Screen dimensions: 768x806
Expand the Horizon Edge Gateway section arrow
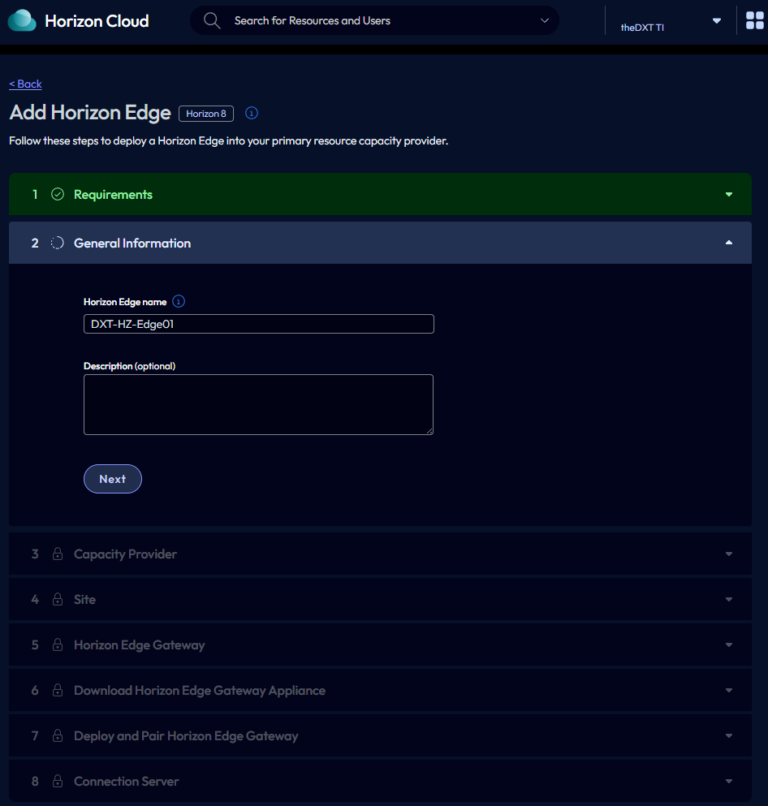tap(729, 645)
